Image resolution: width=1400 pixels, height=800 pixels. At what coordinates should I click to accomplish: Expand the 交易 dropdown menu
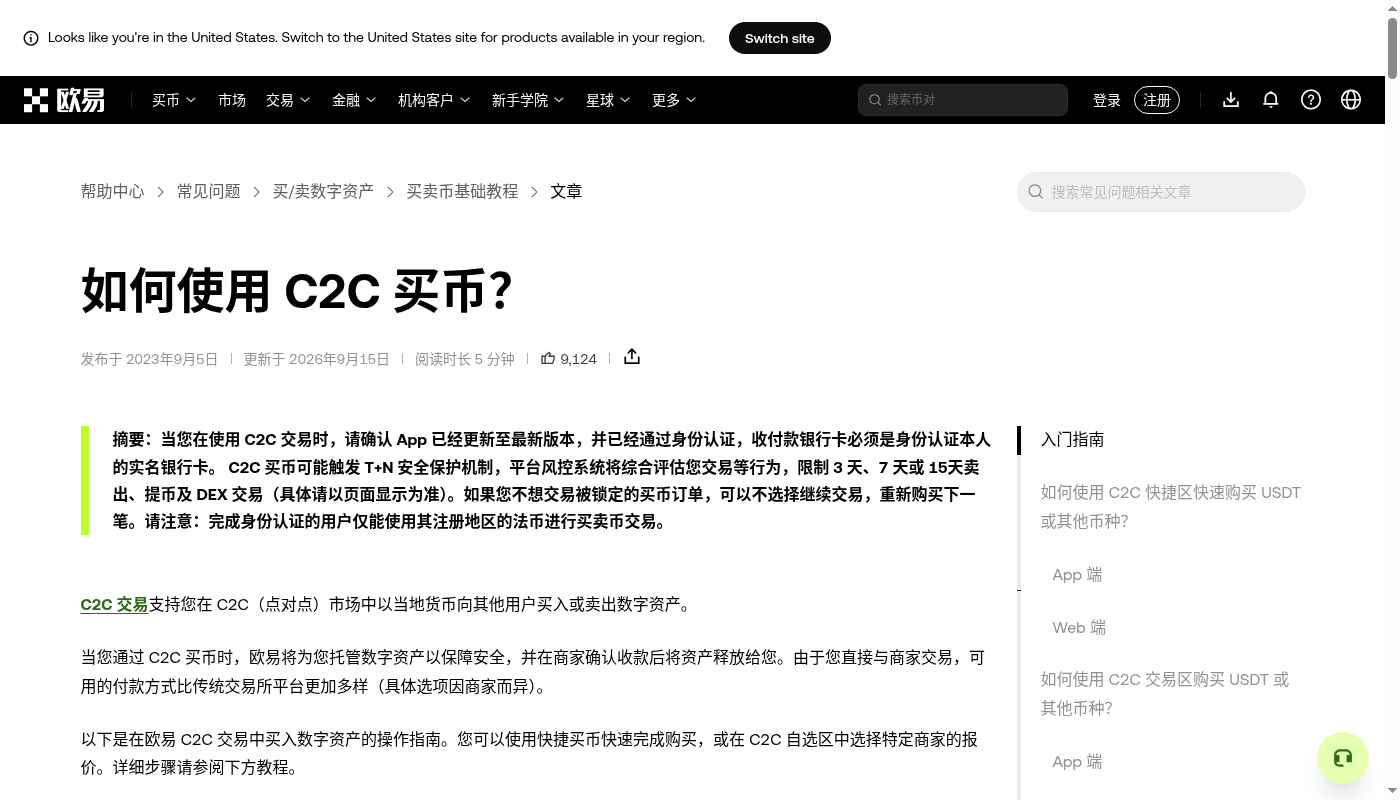[x=288, y=100]
